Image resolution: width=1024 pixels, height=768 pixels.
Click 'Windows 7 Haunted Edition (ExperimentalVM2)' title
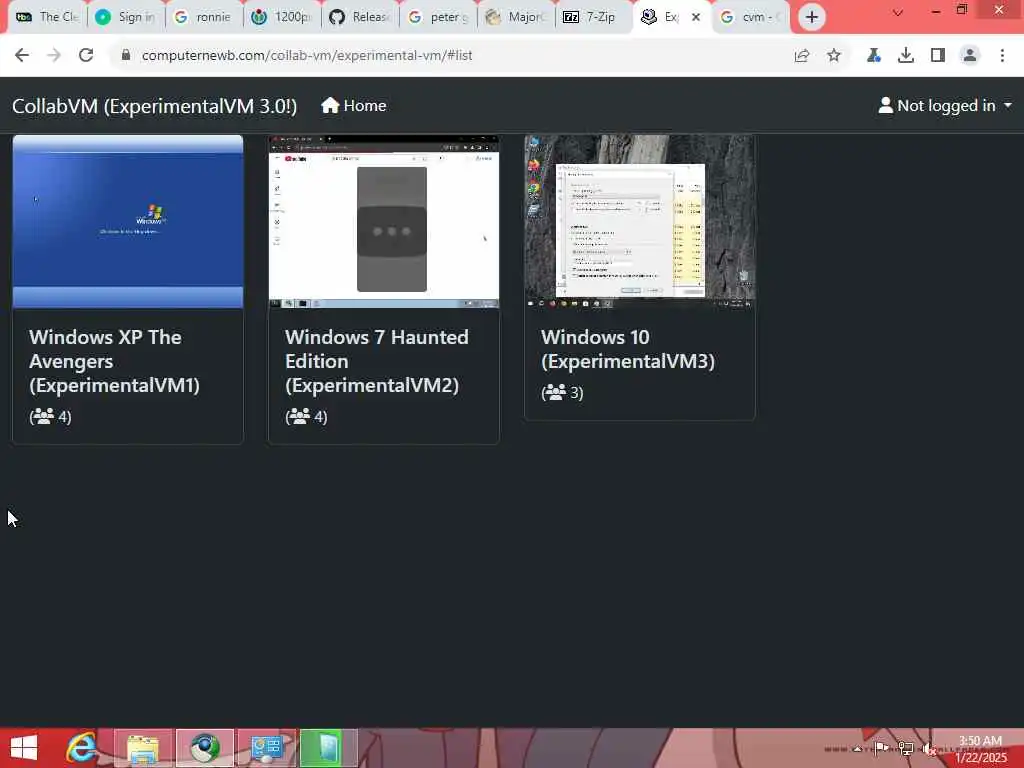377,361
